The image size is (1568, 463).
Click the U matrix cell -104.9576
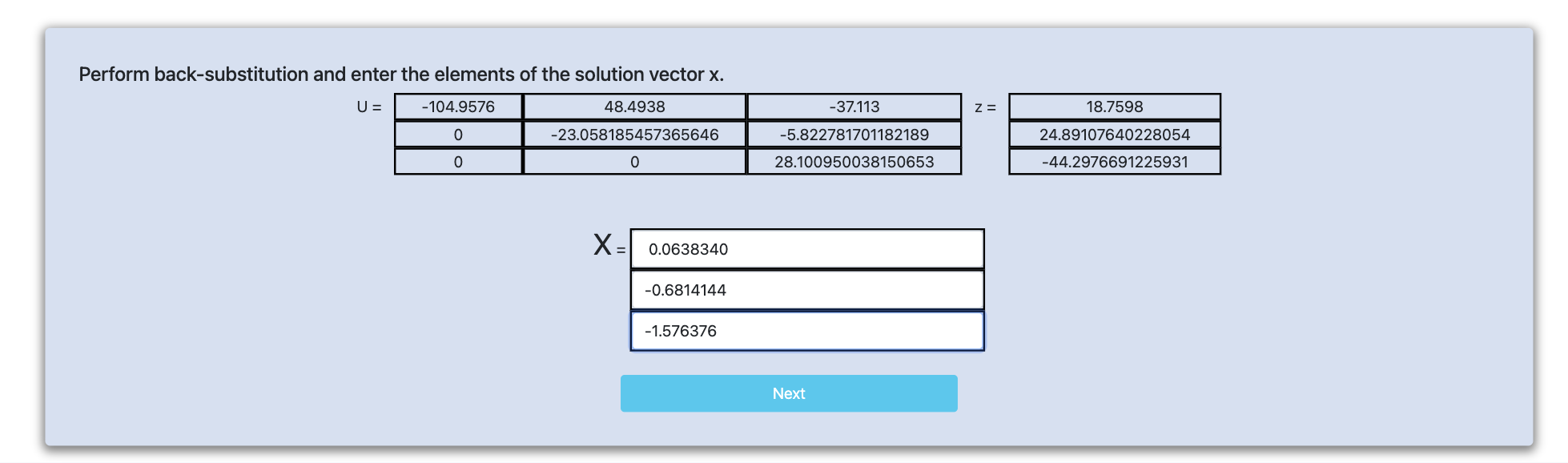(458, 107)
